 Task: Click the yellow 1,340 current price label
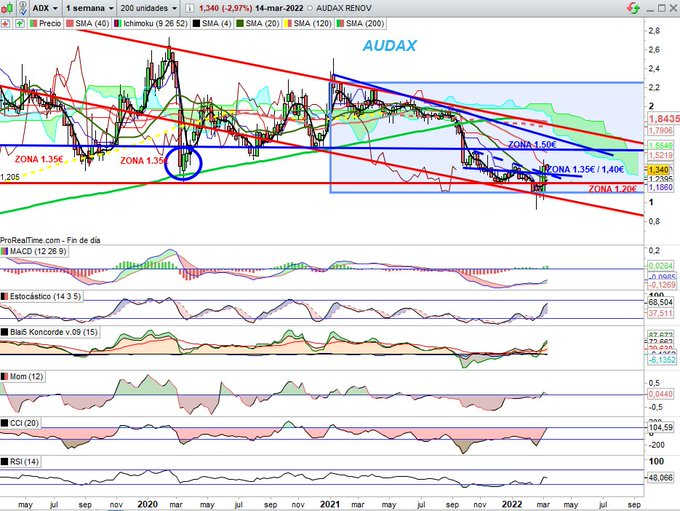pos(658,170)
